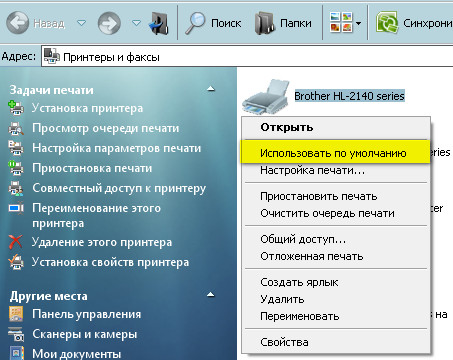This screenshot has height=360, width=453.
Task: Choose Переименовать from context menu
Action: [x=336, y=316]
